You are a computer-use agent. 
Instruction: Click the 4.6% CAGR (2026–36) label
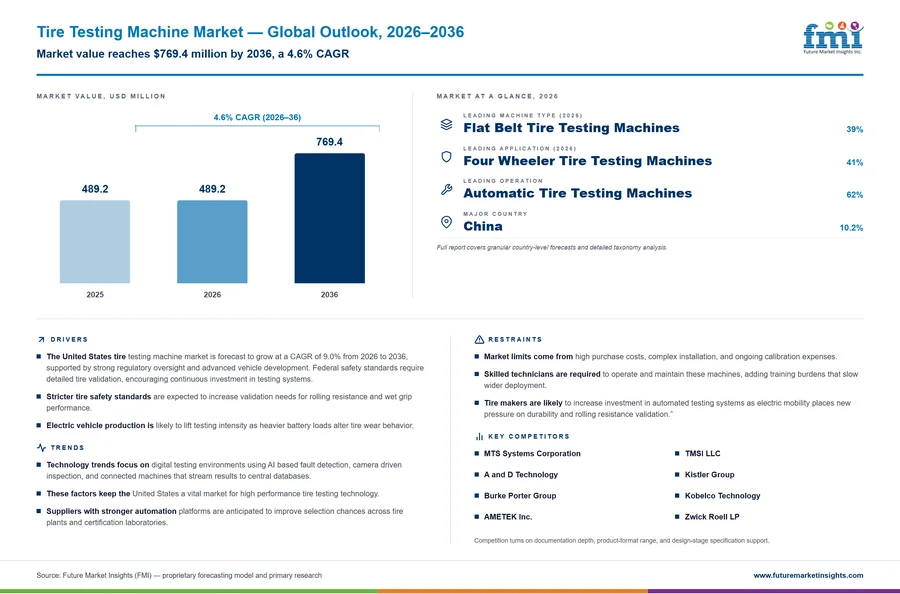point(257,117)
